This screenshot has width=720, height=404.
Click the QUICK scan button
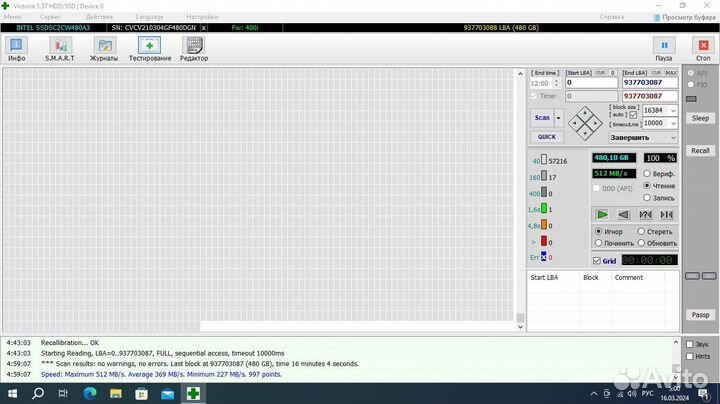click(546, 137)
